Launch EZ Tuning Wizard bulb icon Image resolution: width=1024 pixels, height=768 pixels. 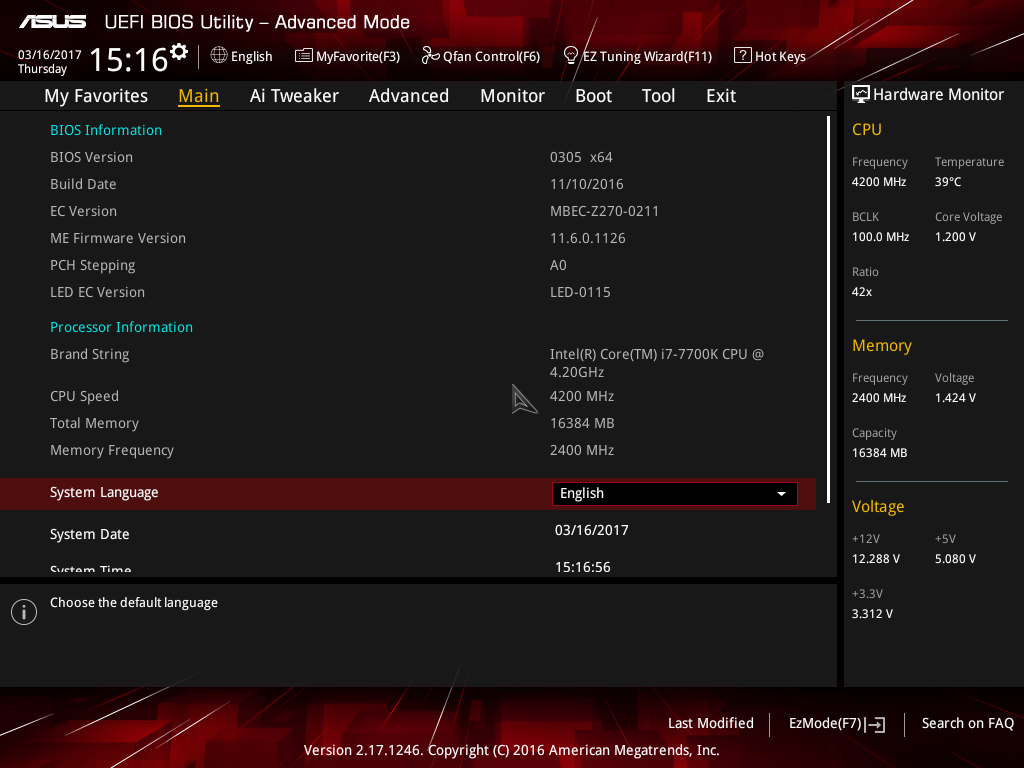click(571, 56)
